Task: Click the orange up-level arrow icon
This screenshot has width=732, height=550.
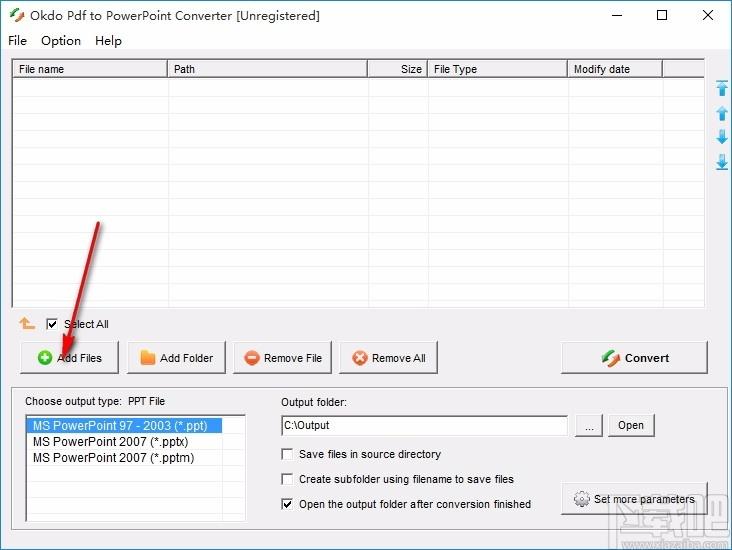Action: pos(27,323)
